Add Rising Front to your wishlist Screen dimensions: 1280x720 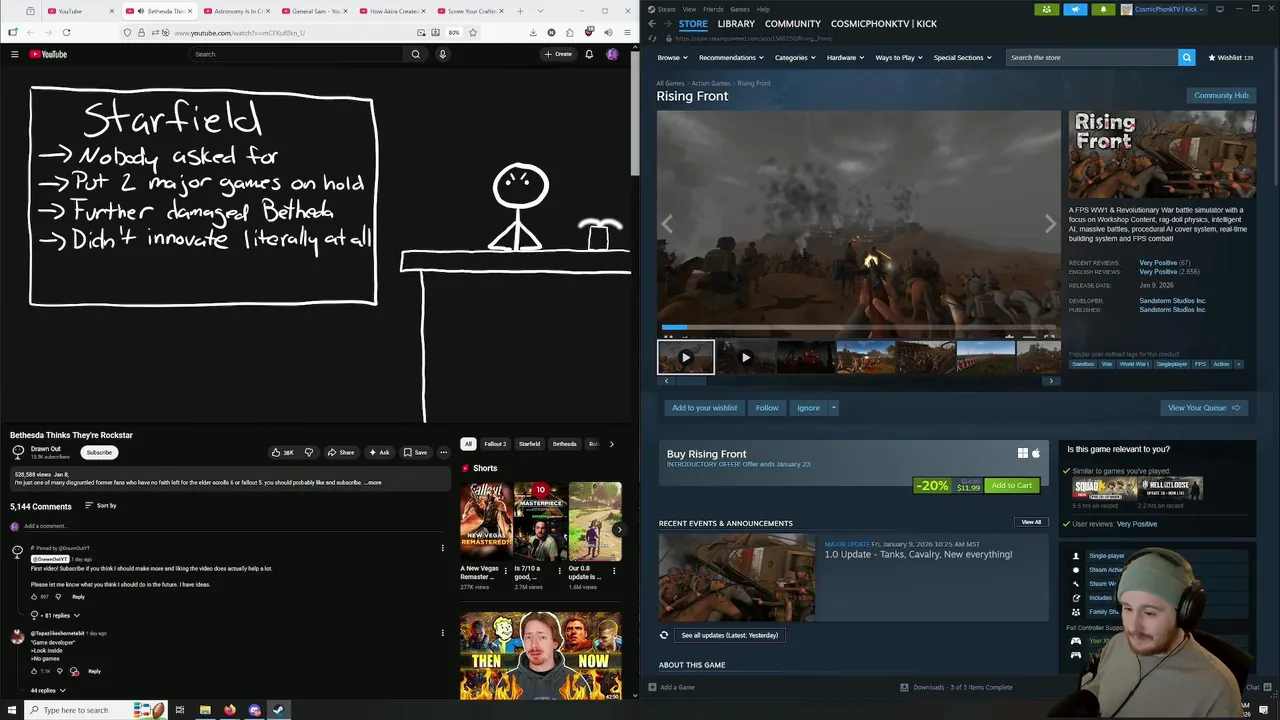[x=704, y=408]
